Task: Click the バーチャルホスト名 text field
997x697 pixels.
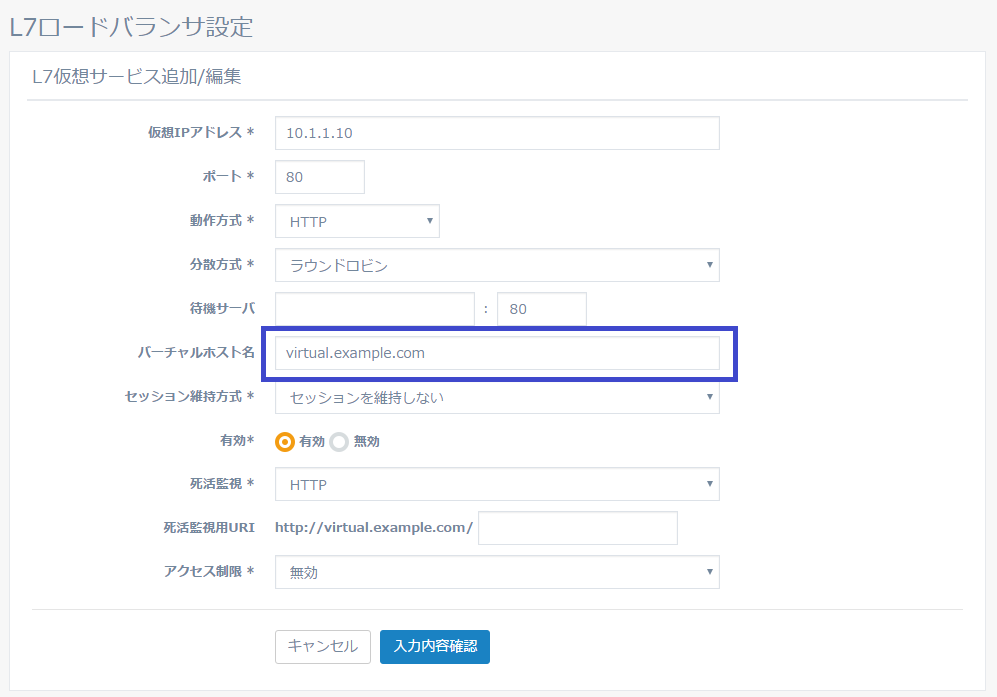Action: [x=497, y=353]
